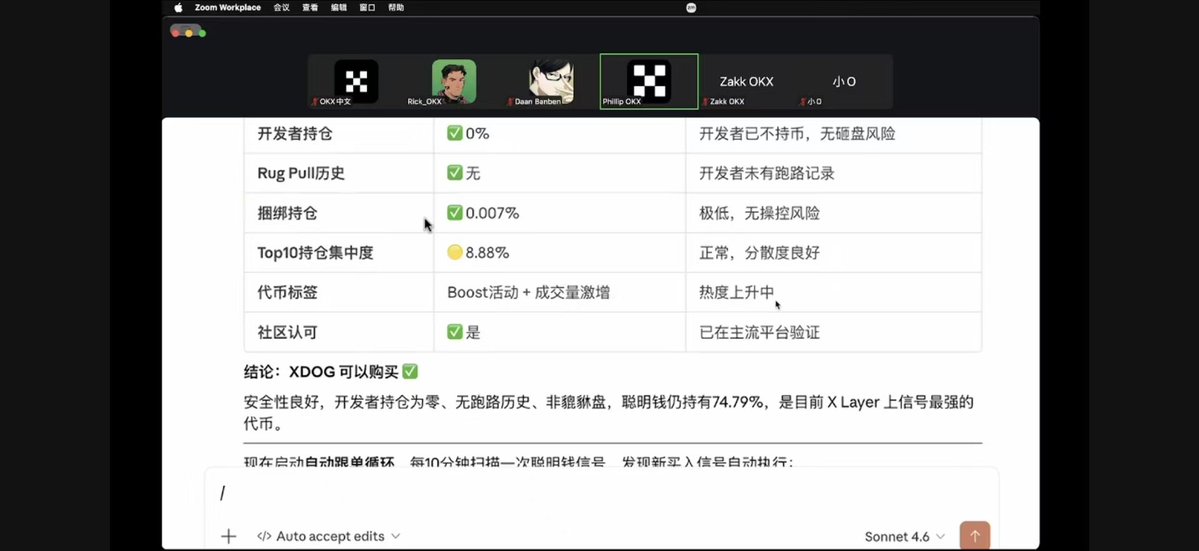Click 热度上升中 text
This screenshot has height=551, width=1199.
(x=737, y=293)
